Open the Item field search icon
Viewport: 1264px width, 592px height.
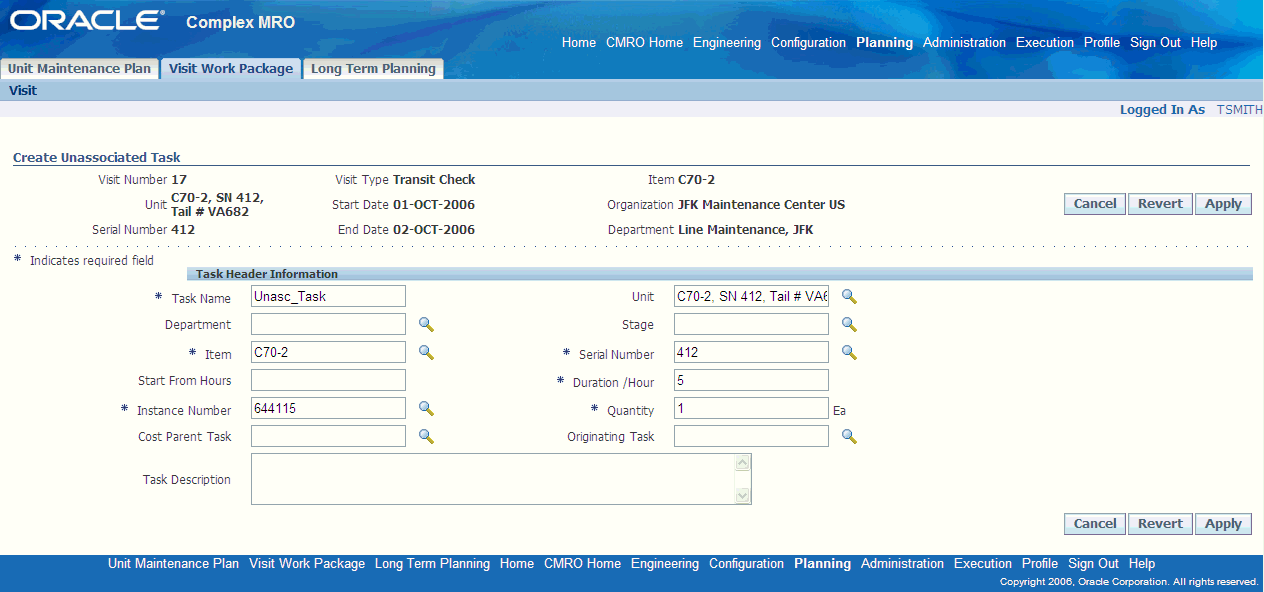click(426, 352)
